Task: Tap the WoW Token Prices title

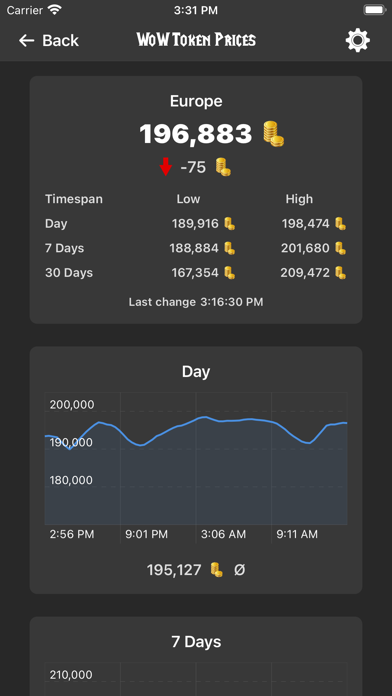Action: pos(196,40)
